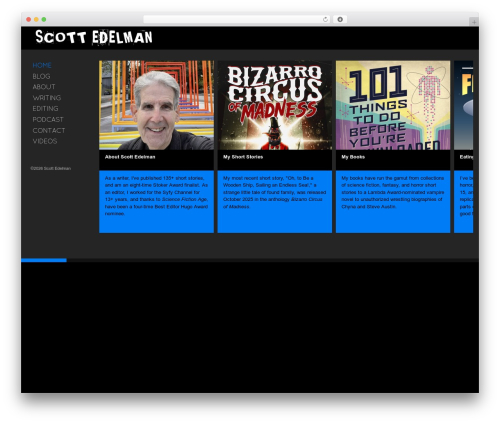500x423 pixels.
Task: Click the 101 Things To Do book cover
Action: 393,105
